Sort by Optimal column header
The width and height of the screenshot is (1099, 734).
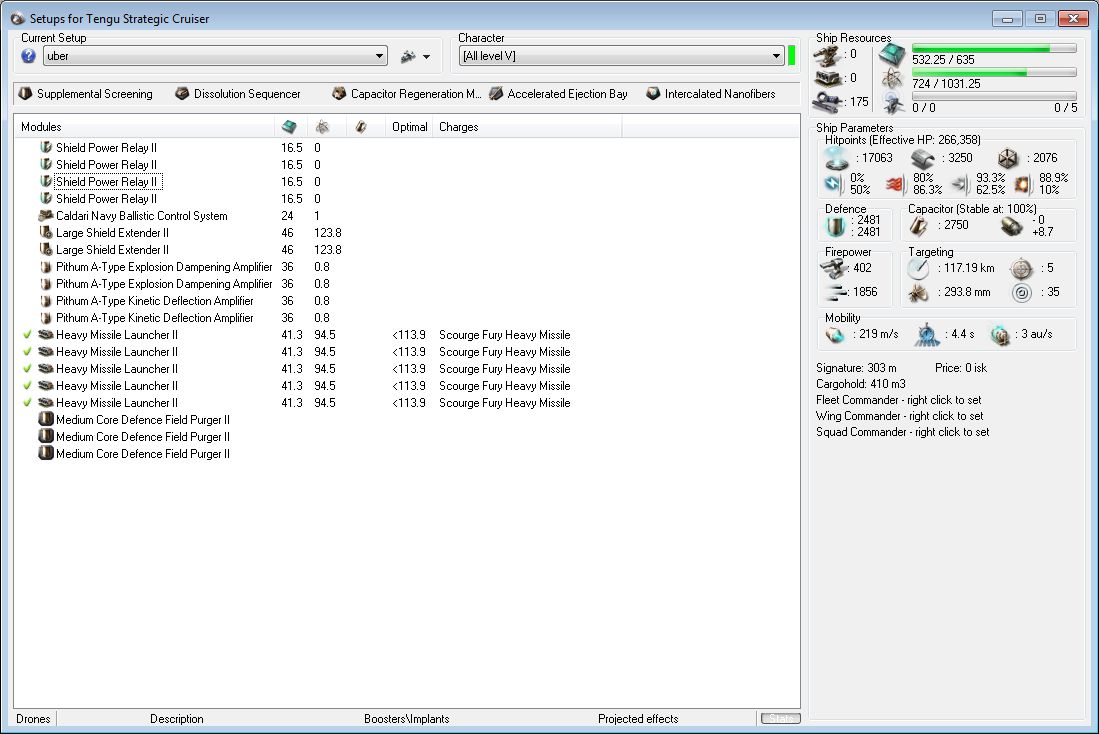[409, 127]
